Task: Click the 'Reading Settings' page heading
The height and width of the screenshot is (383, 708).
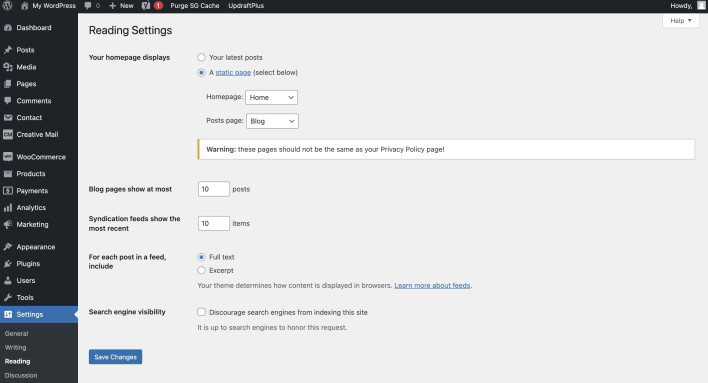Action: [x=130, y=30]
